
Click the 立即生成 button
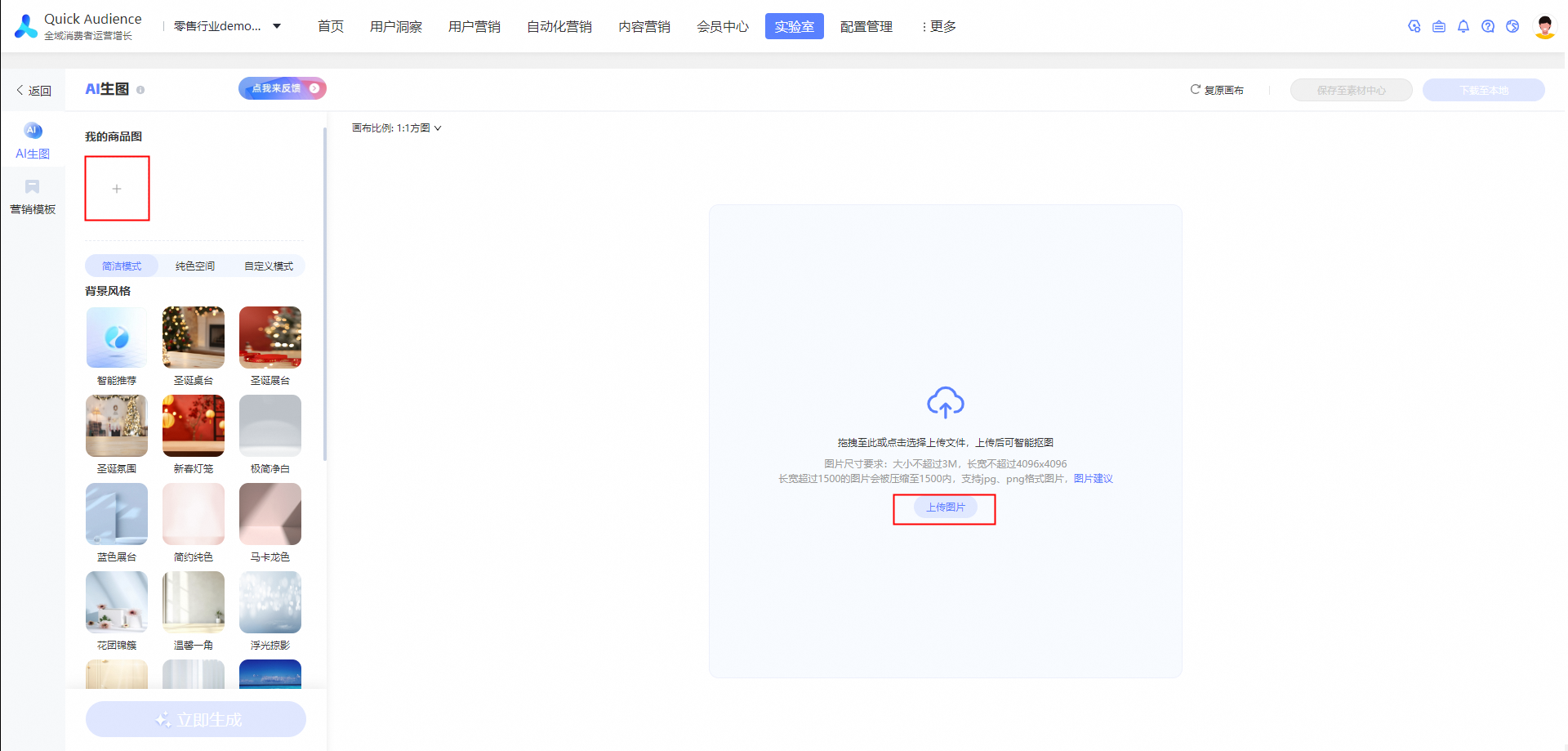(196, 719)
